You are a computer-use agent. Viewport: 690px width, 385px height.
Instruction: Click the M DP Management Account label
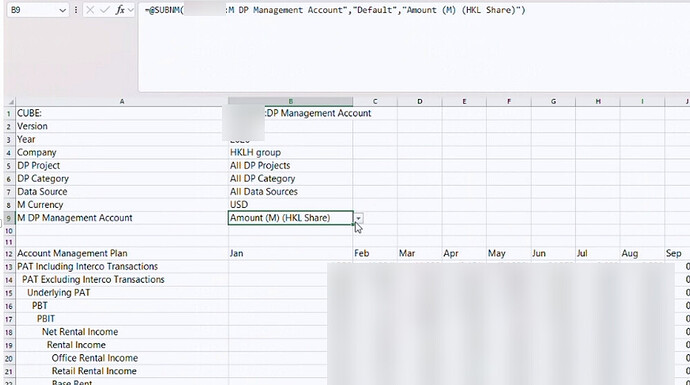[x=122, y=218]
